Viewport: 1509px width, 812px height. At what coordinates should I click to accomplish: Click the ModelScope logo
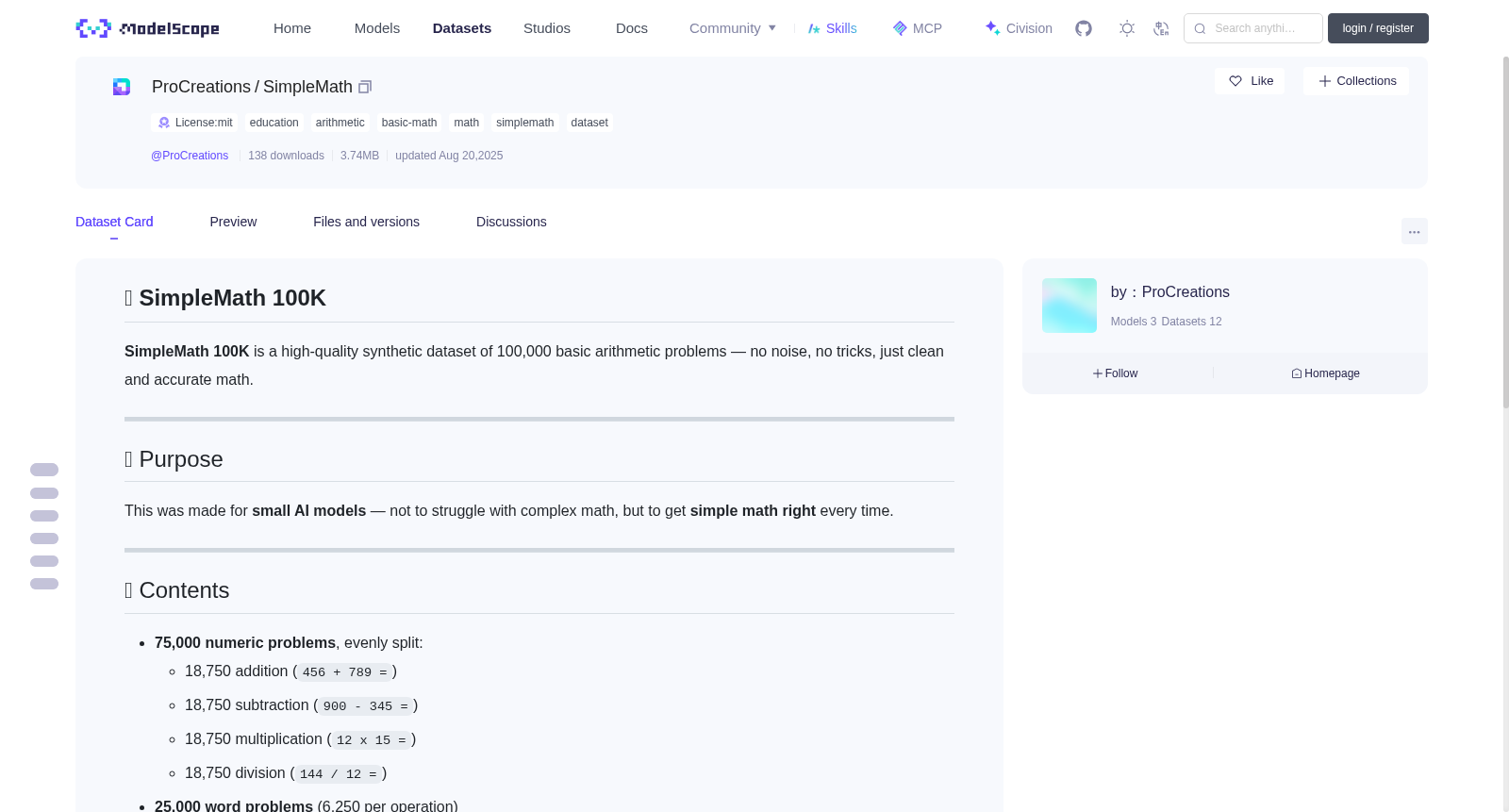(148, 28)
